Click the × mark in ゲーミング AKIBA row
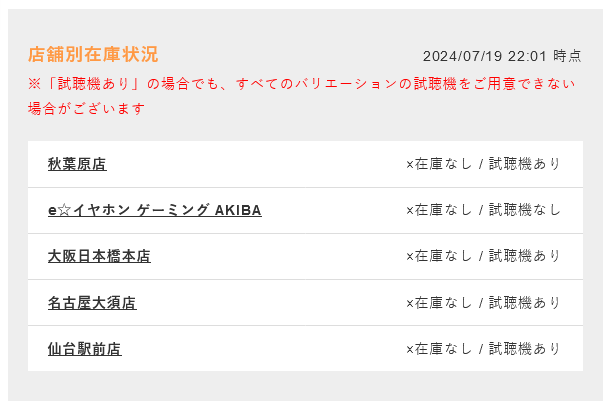This screenshot has width=613, height=413. (x=410, y=211)
